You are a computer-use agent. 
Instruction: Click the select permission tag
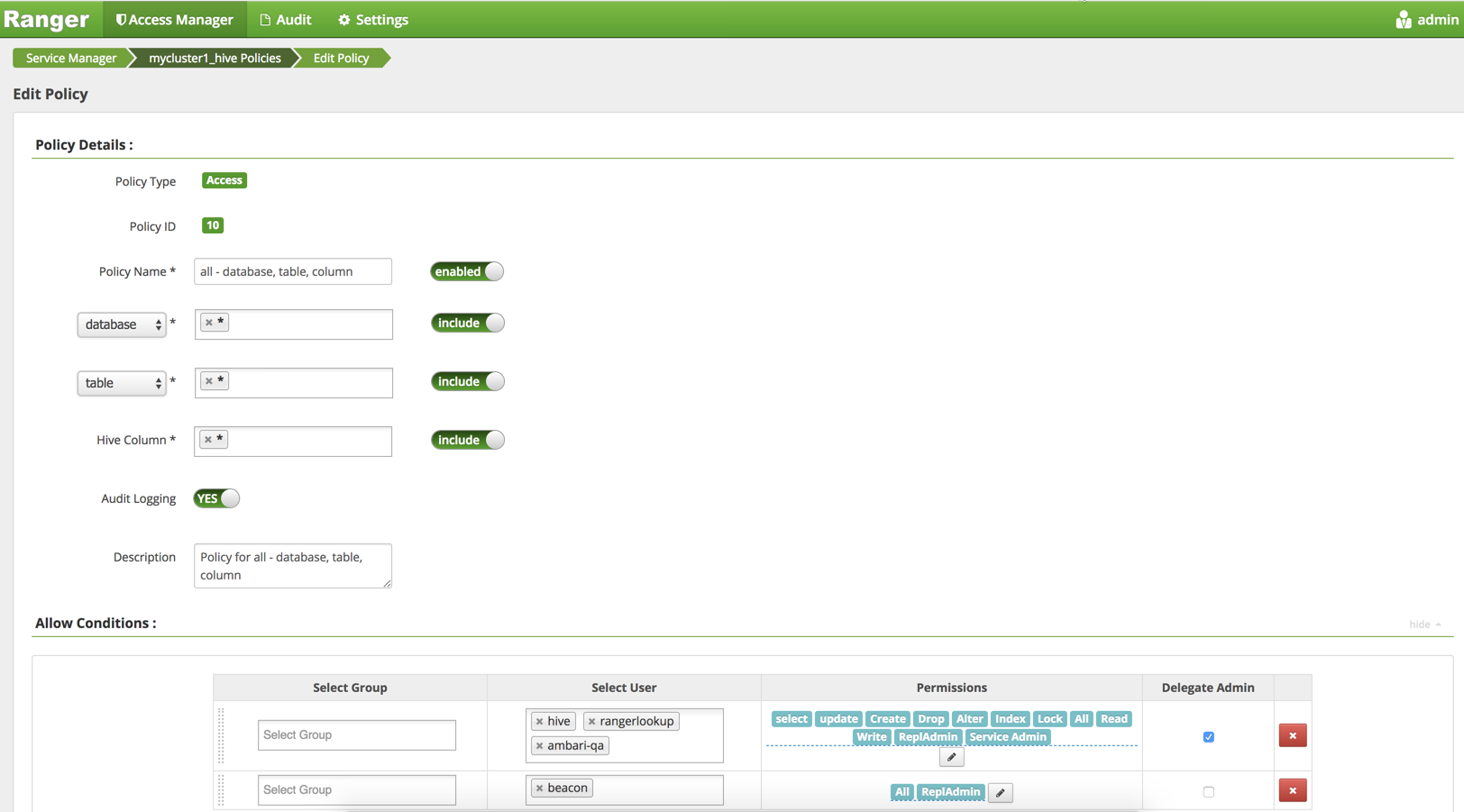(x=791, y=718)
